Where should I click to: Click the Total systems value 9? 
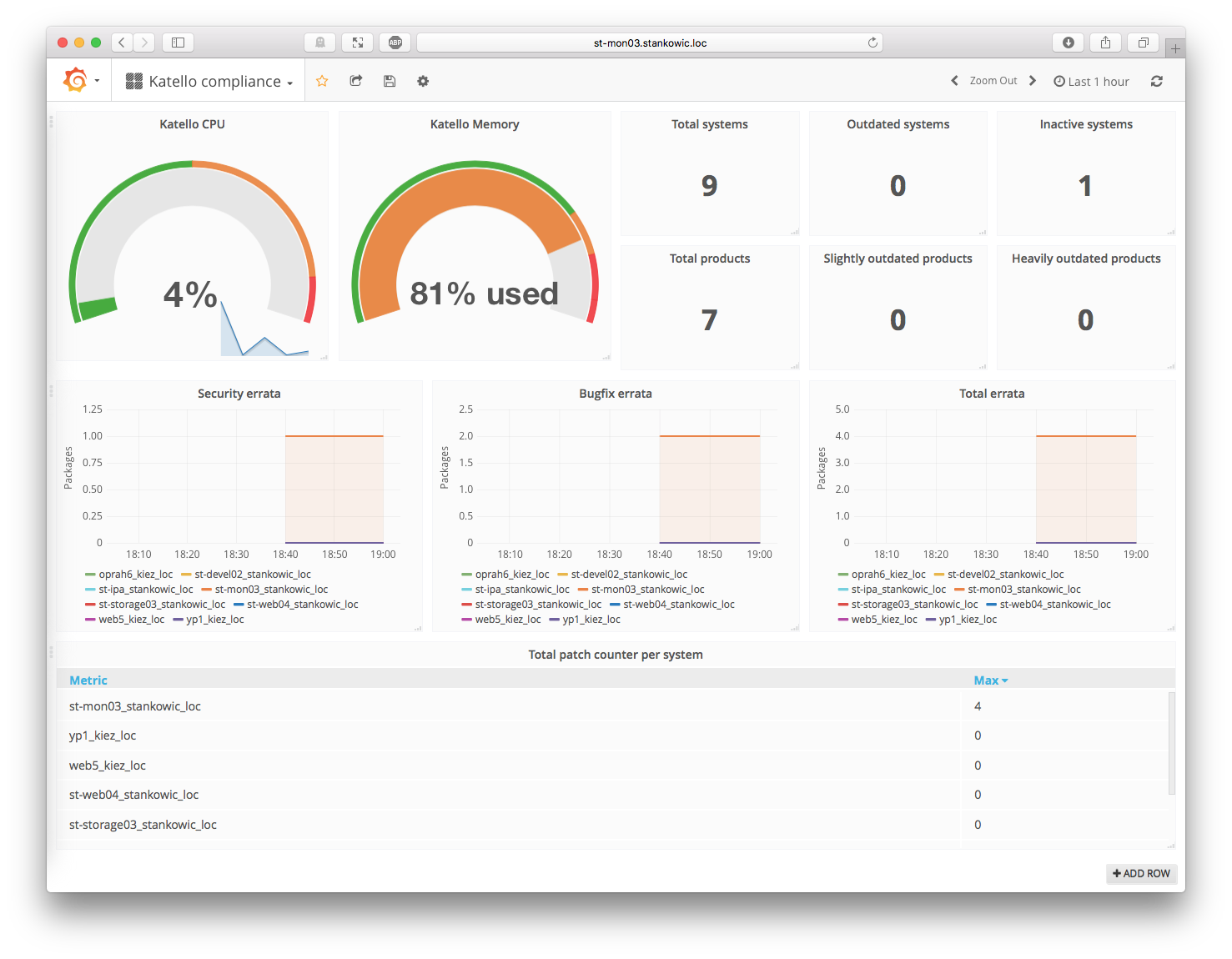(x=710, y=185)
